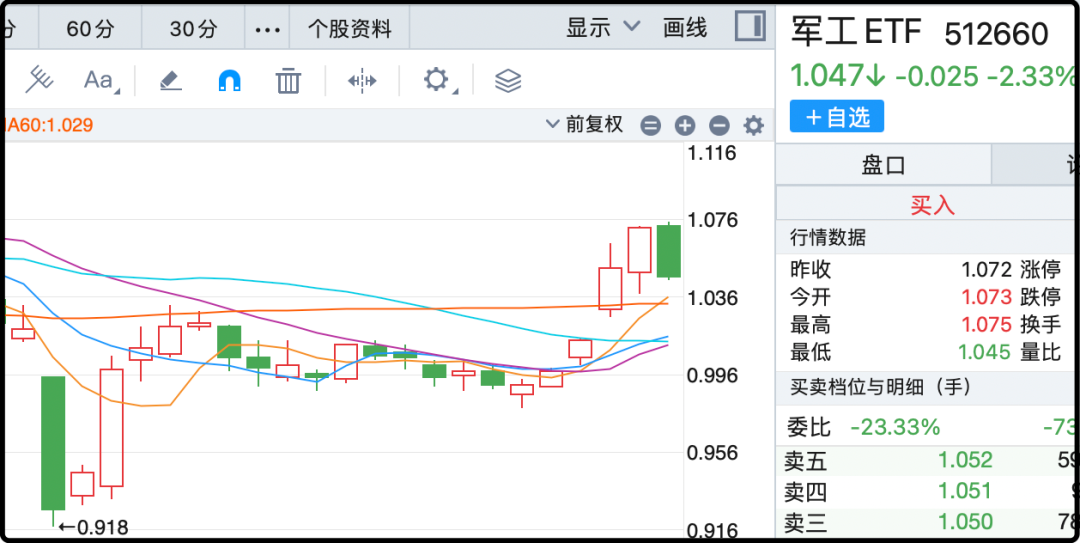The width and height of the screenshot is (1080, 543).
Task: Click the tall green candlestick at 0.918 low
Action: coord(52,442)
